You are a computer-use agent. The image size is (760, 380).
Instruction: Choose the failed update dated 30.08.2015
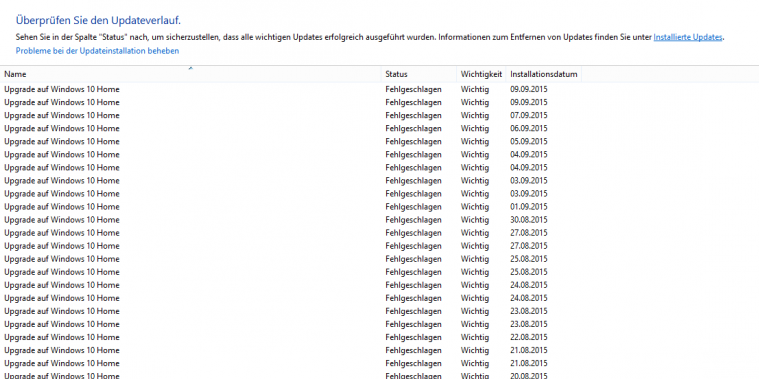(x=291, y=220)
